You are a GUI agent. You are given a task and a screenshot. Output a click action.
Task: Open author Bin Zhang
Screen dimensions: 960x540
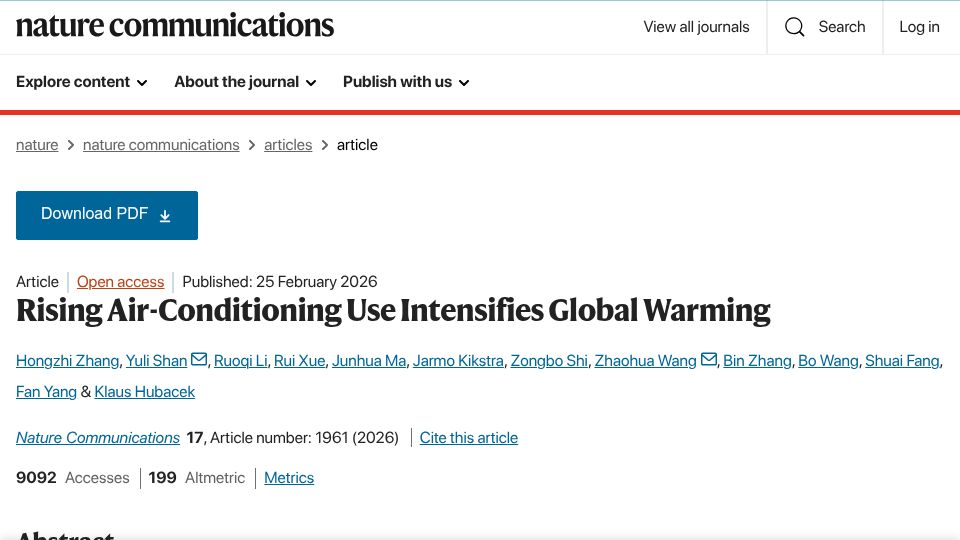757,361
